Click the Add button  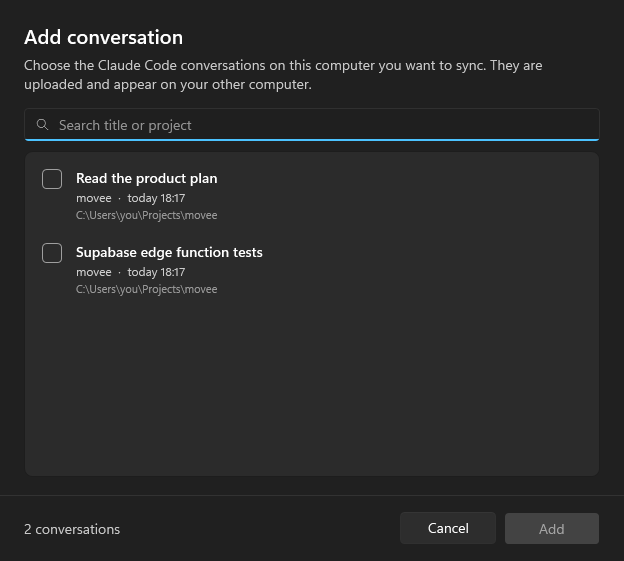(552, 528)
